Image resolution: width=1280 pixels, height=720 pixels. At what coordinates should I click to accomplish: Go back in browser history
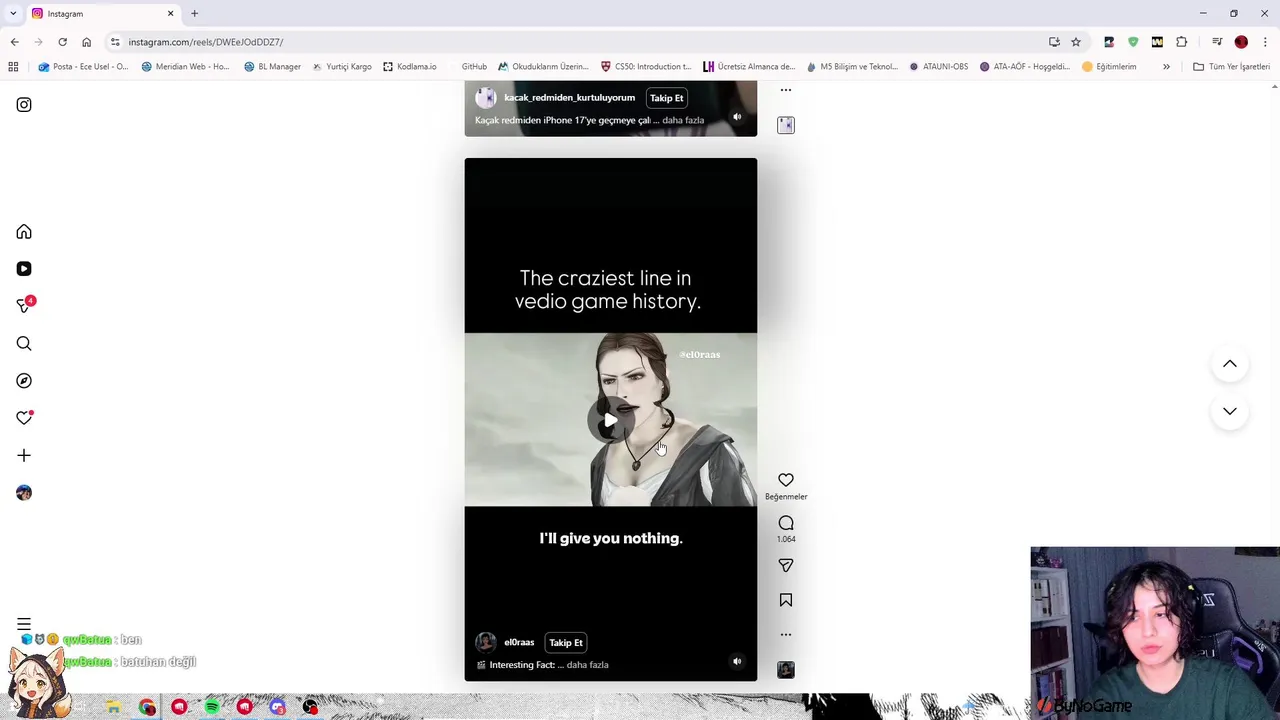click(x=15, y=42)
